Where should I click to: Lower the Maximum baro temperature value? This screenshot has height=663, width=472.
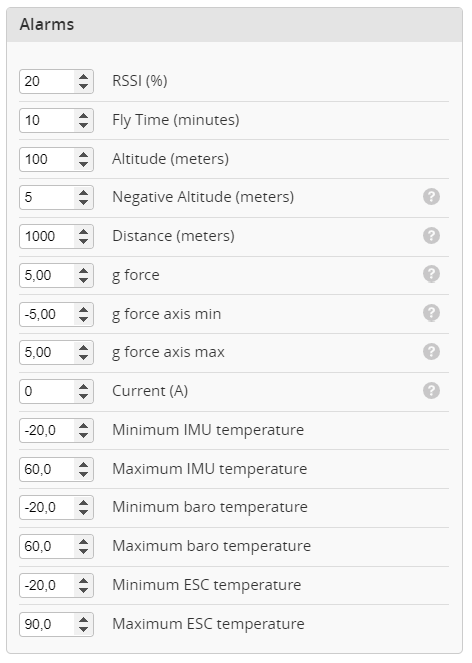(84, 551)
